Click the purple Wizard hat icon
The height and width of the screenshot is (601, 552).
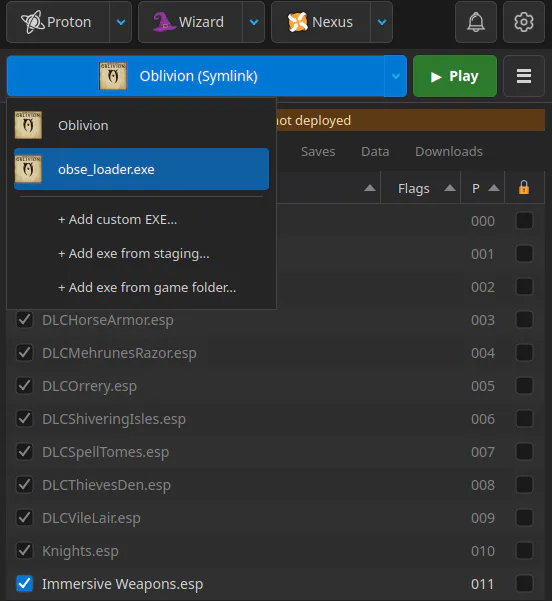(x=164, y=22)
